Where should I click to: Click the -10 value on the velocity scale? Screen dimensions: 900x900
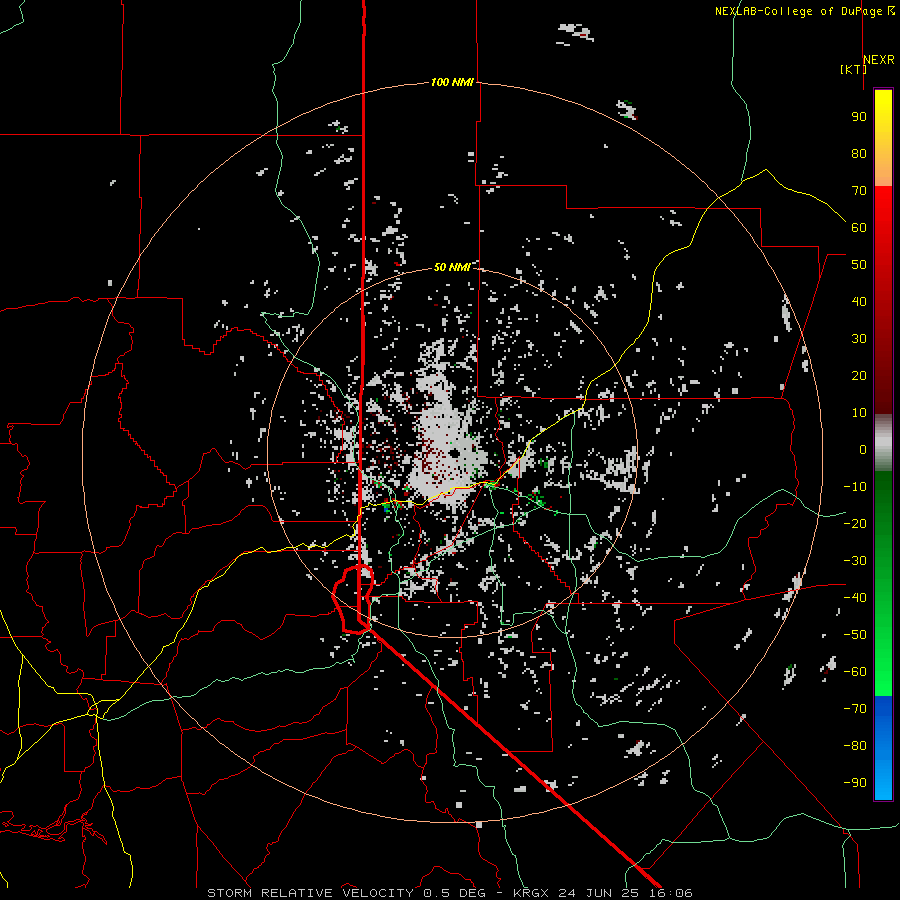point(855,487)
